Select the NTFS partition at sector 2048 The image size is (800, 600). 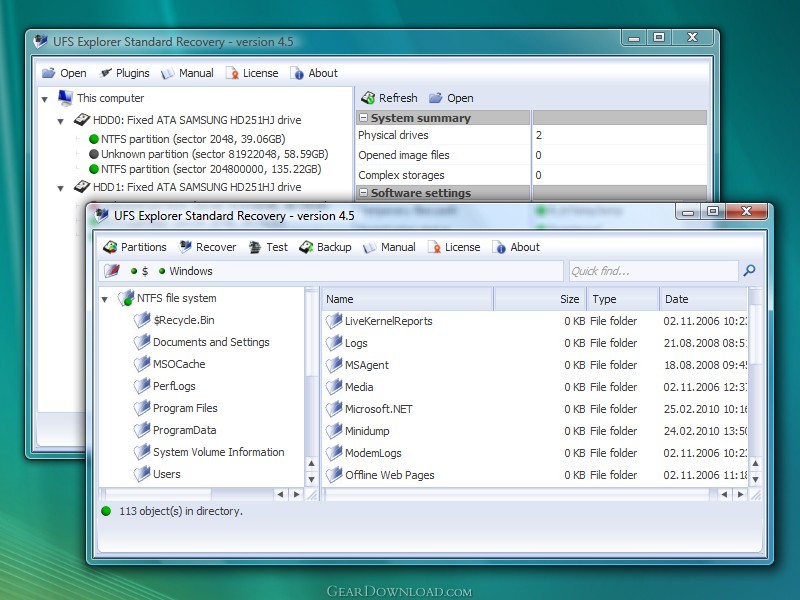pos(187,139)
